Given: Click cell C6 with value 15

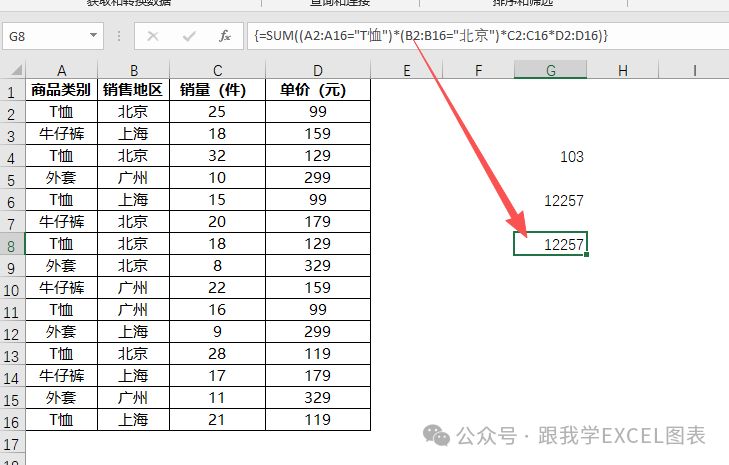Looking at the screenshot, I should (x=218, y=199).
